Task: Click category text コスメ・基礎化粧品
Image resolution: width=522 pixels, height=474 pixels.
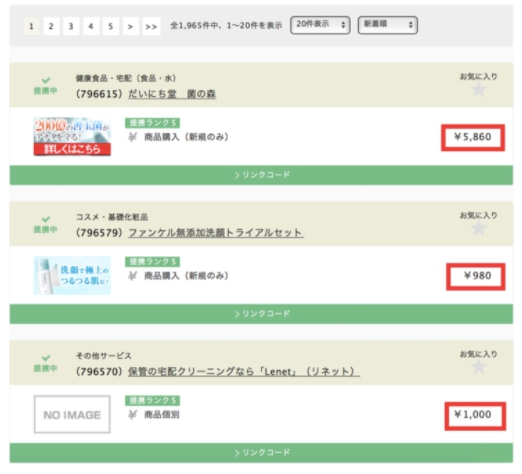Action: point(112,217)
